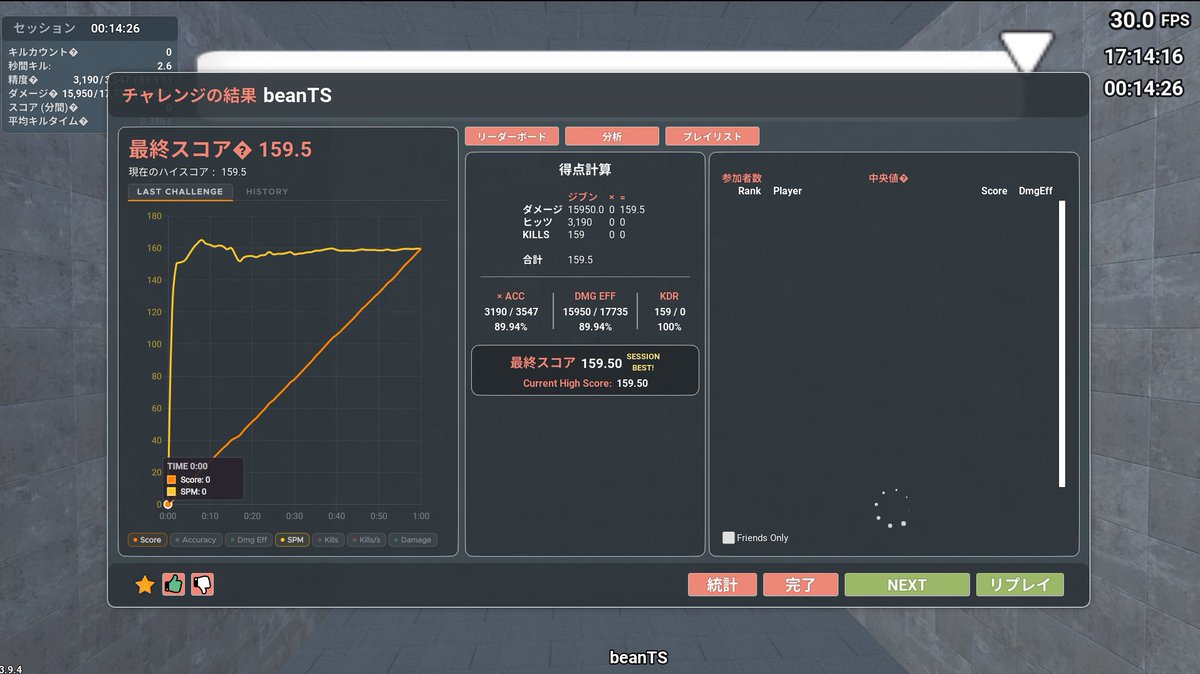The width and height of the screenshot is (1200, 674).
Task: Open the リーダーボード tab
Action: click(512, 136)
